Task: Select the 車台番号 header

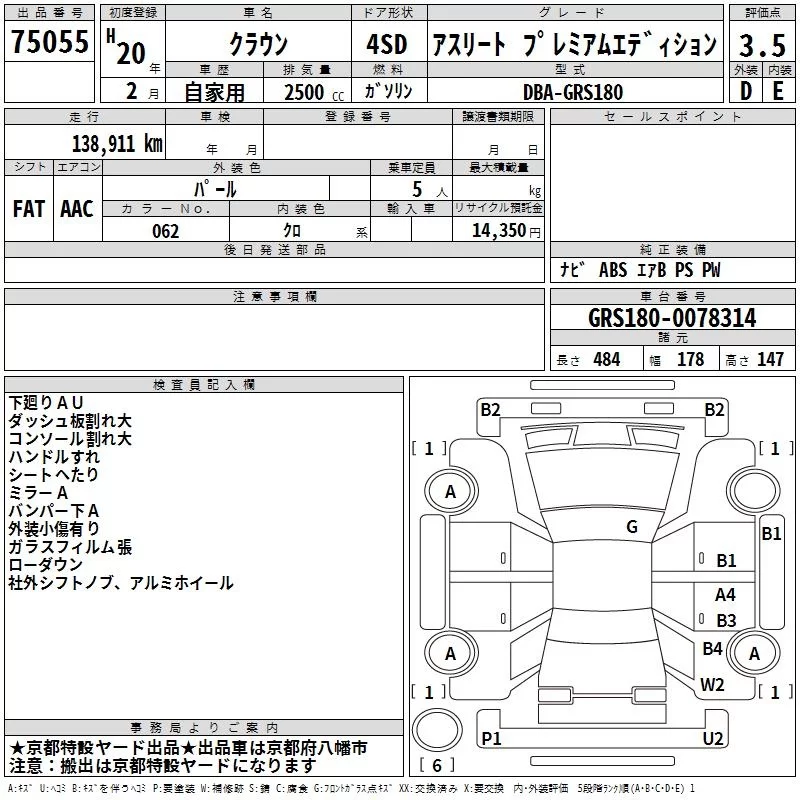Action: tap(672, 296)
